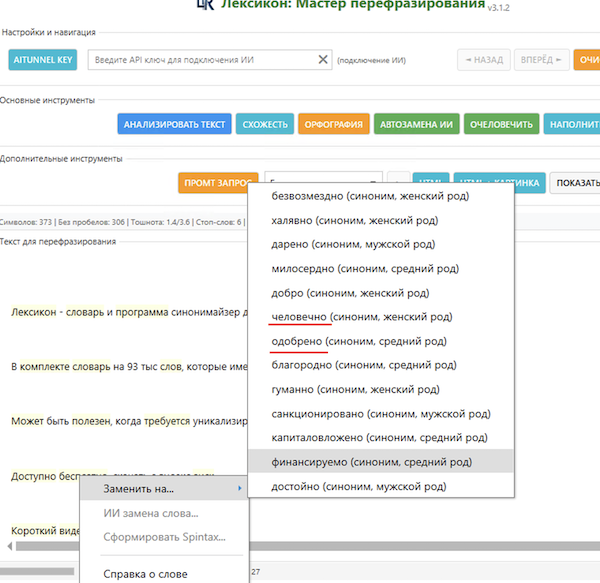Run the ОРФОГРАФИЯ spell check
The image size is (600, 583).
point(331,124)
